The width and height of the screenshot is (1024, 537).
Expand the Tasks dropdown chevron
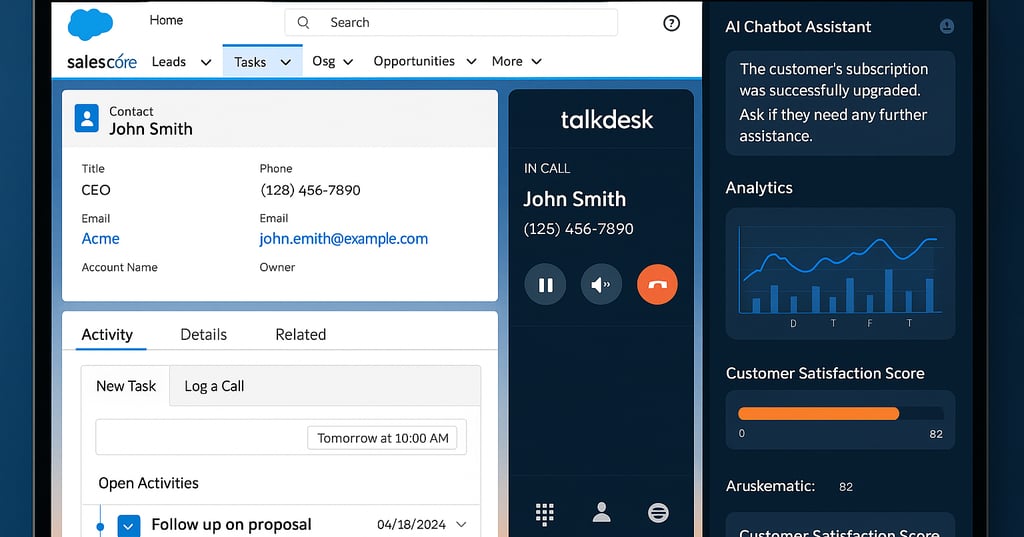point(285,62)
